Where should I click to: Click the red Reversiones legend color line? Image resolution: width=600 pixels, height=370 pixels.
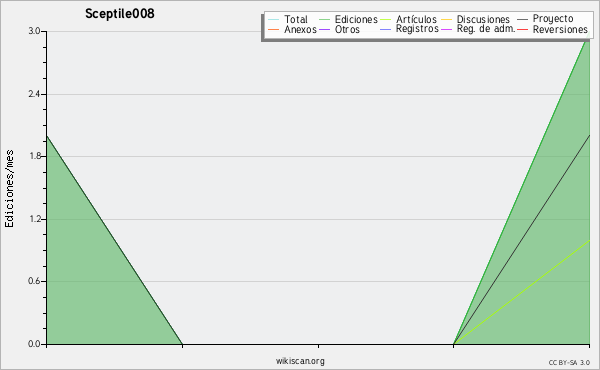[522, 29]
